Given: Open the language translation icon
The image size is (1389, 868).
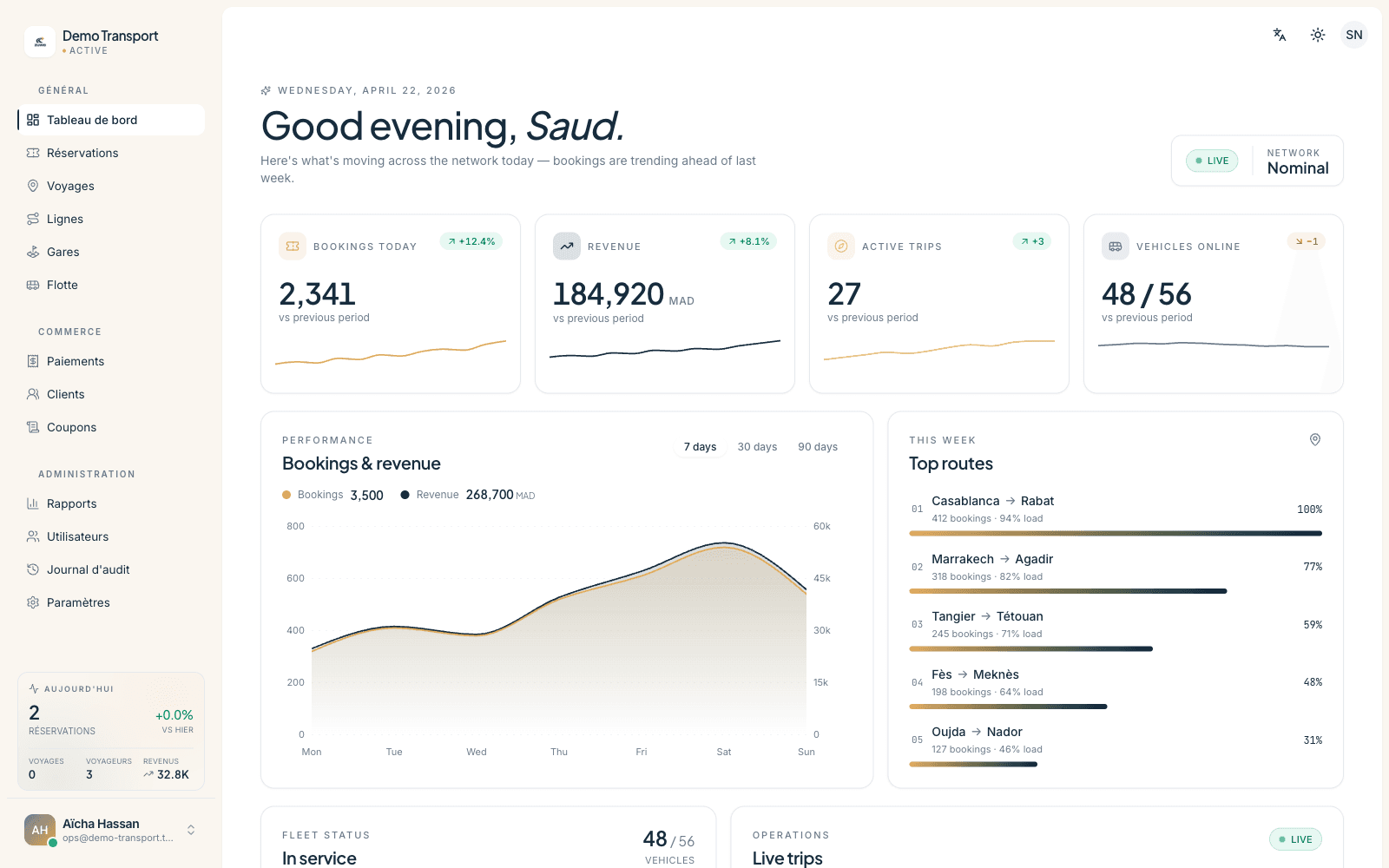Looking at the screenshot, I should coord(1280,35).
